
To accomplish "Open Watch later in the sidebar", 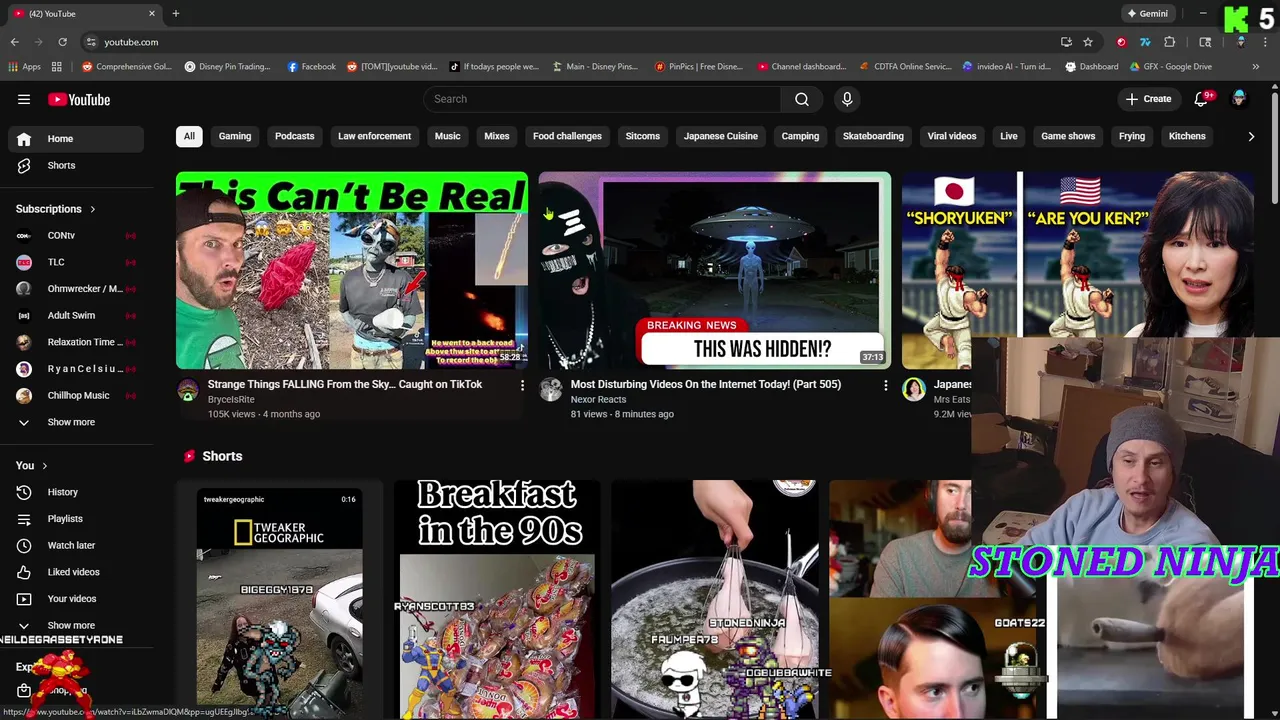I will [72, 545].
